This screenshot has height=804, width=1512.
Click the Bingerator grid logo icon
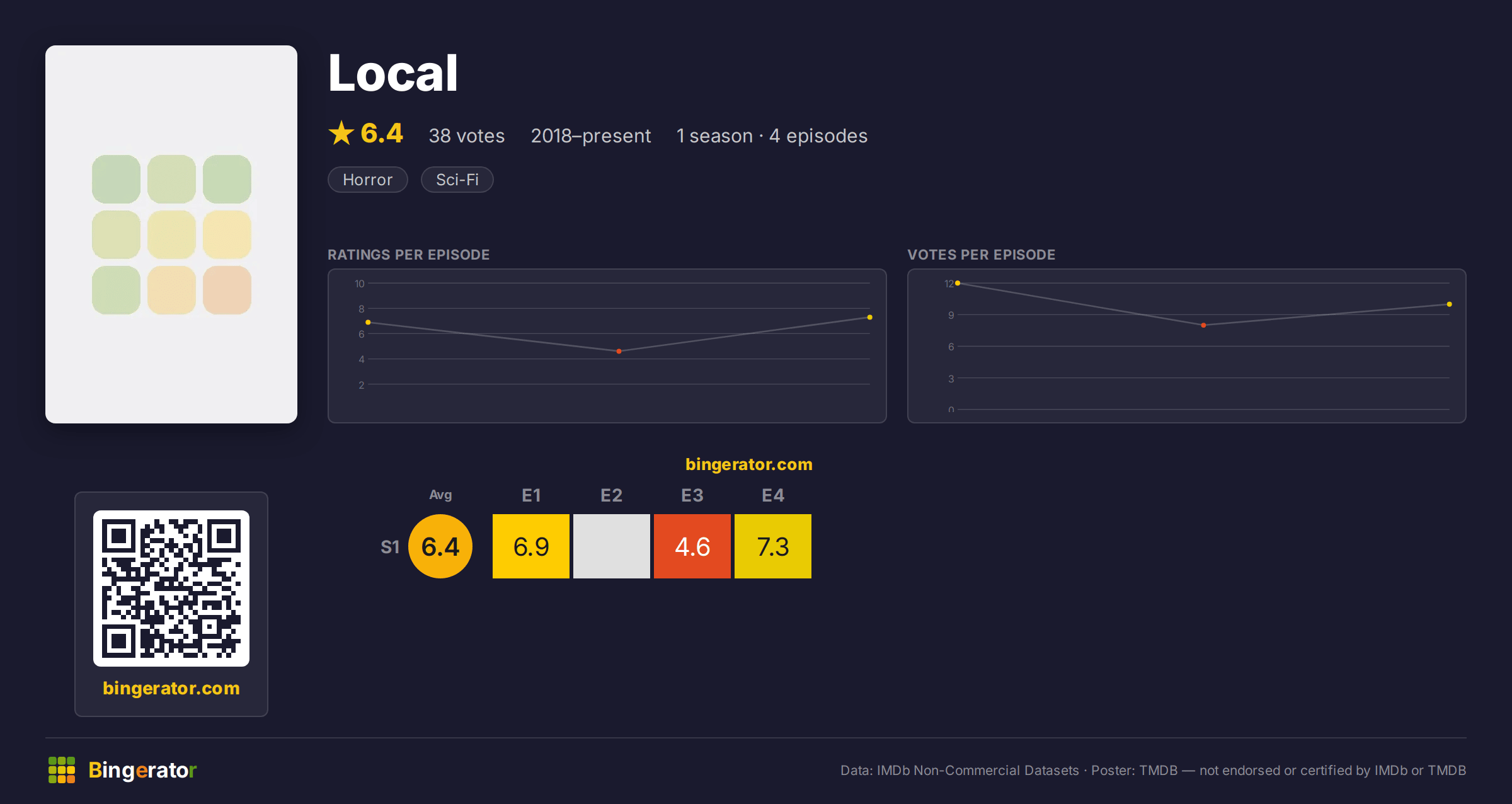[62, 770]
